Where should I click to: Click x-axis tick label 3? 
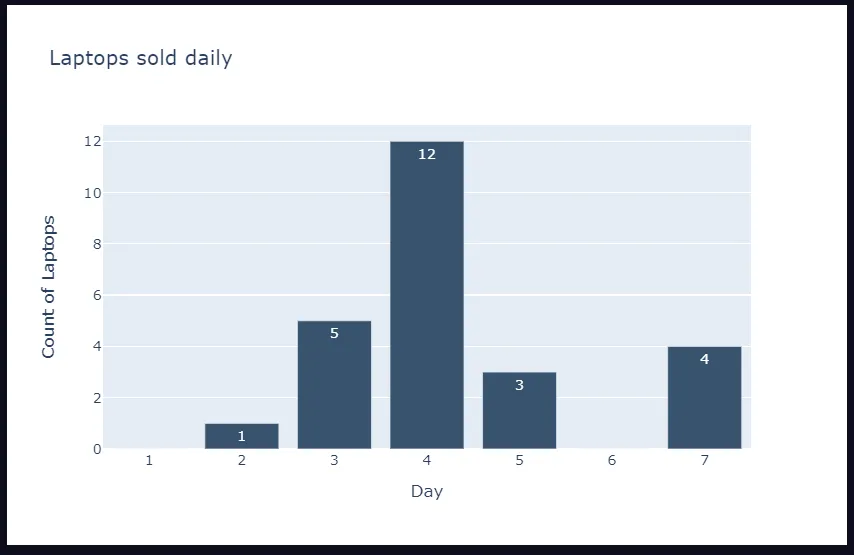pos(334,461)
